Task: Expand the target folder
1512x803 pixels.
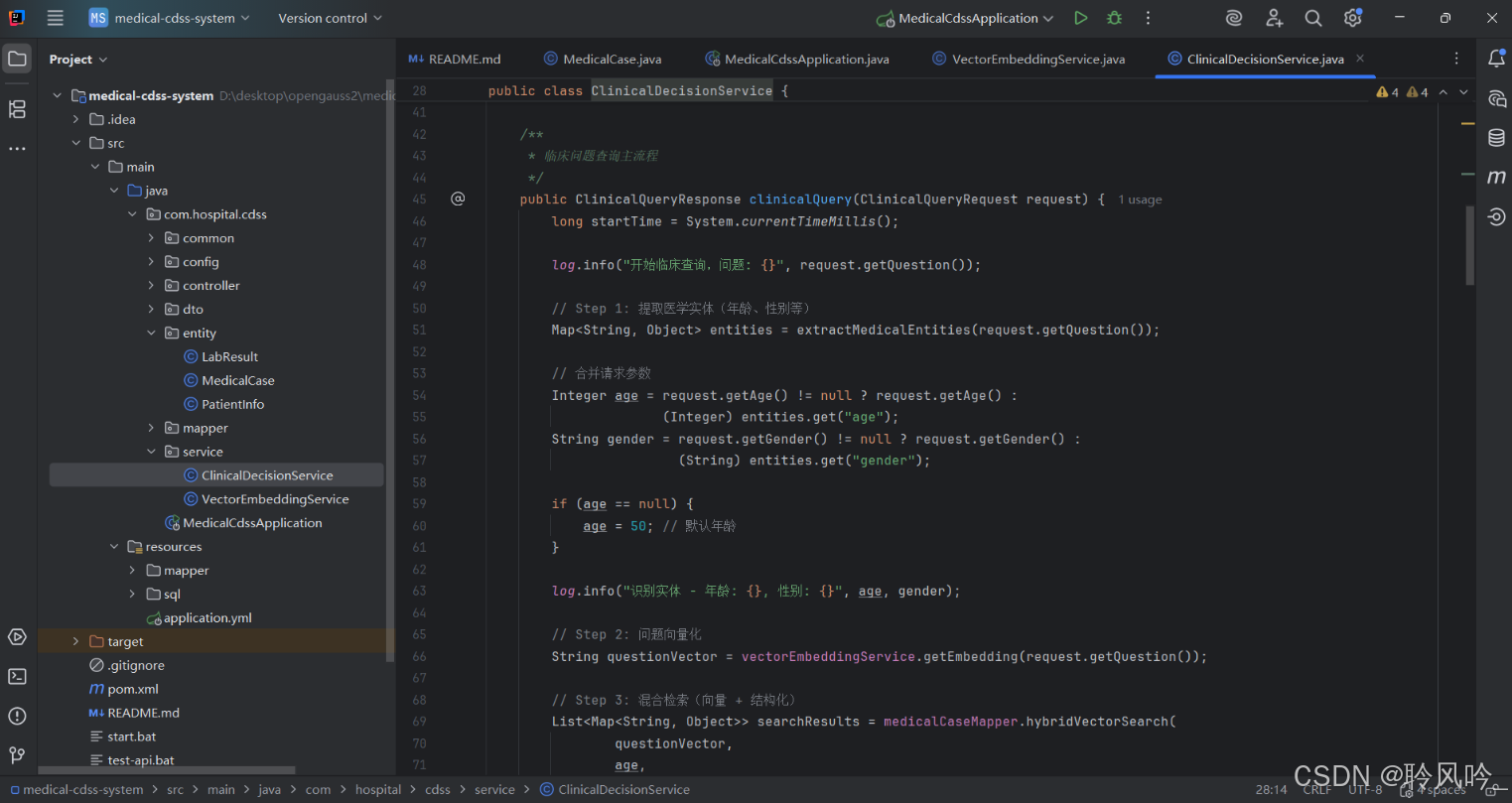Action: click(x=76, y=642)
